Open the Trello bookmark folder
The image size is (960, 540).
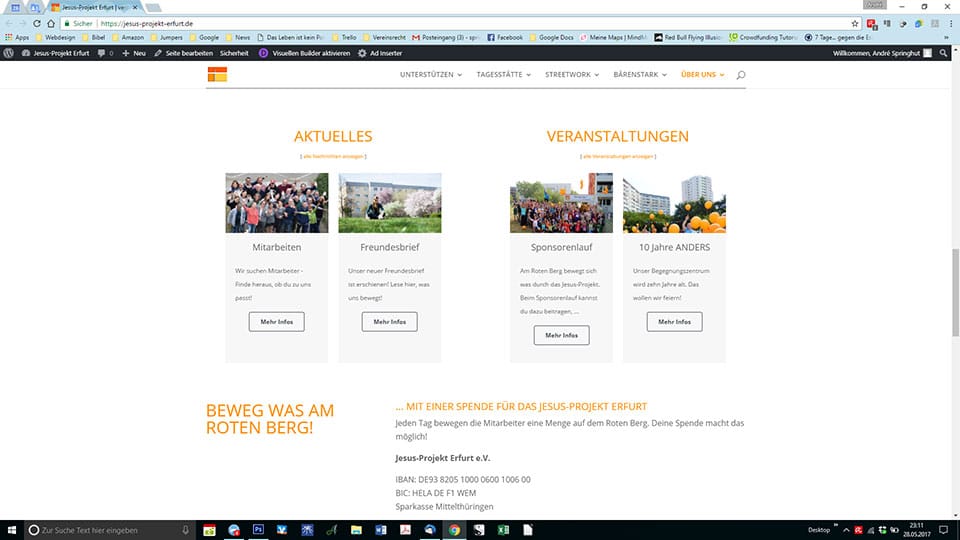(x=345, y=37)
